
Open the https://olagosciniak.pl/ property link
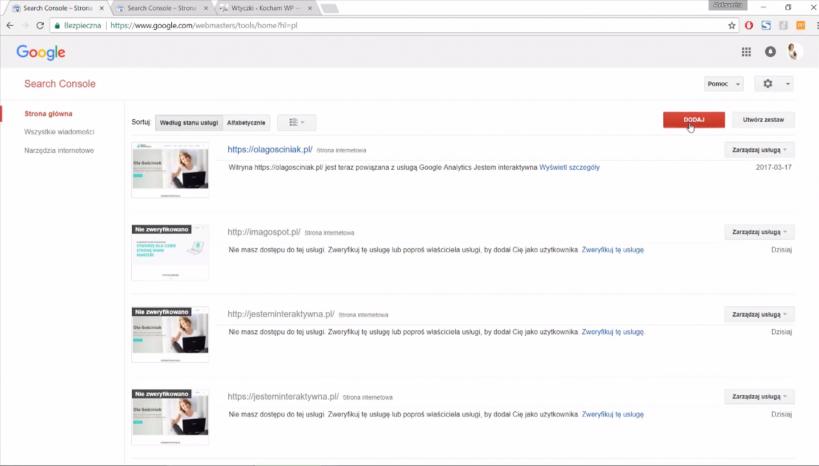(270, 149)
